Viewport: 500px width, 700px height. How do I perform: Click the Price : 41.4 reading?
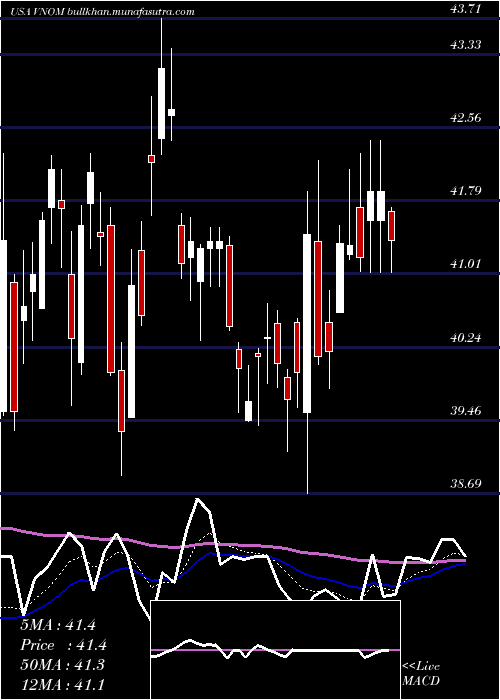63,645
